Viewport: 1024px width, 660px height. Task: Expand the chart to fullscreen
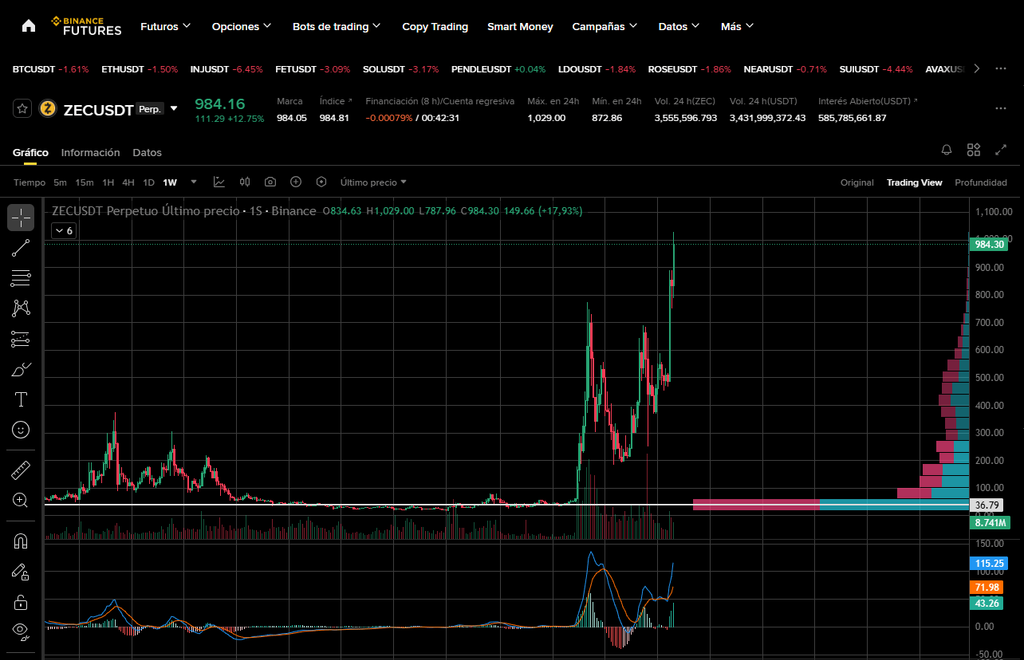point(1000,150)
